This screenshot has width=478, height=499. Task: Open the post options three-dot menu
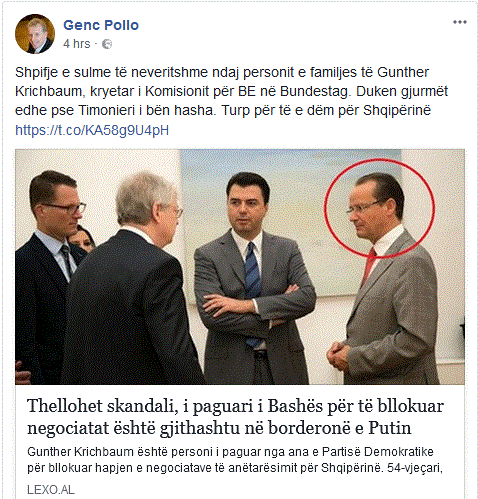[x=459, y=22]
